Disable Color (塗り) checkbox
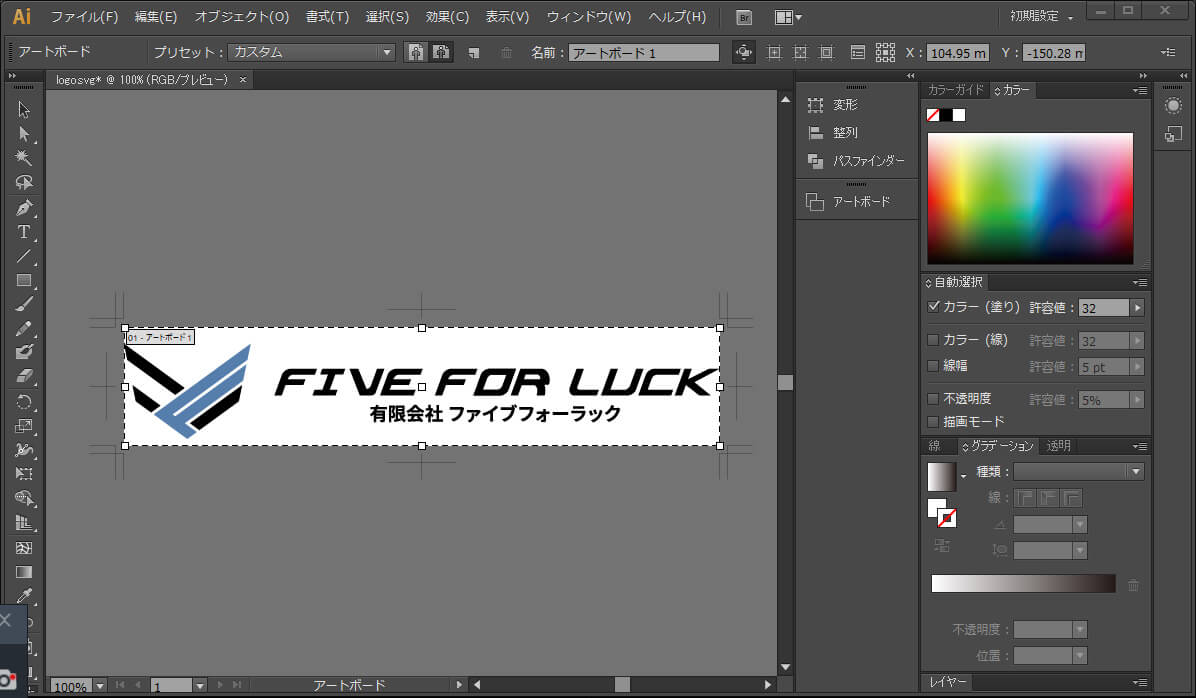Screen dimensions: 1196x698 point(933,307)
